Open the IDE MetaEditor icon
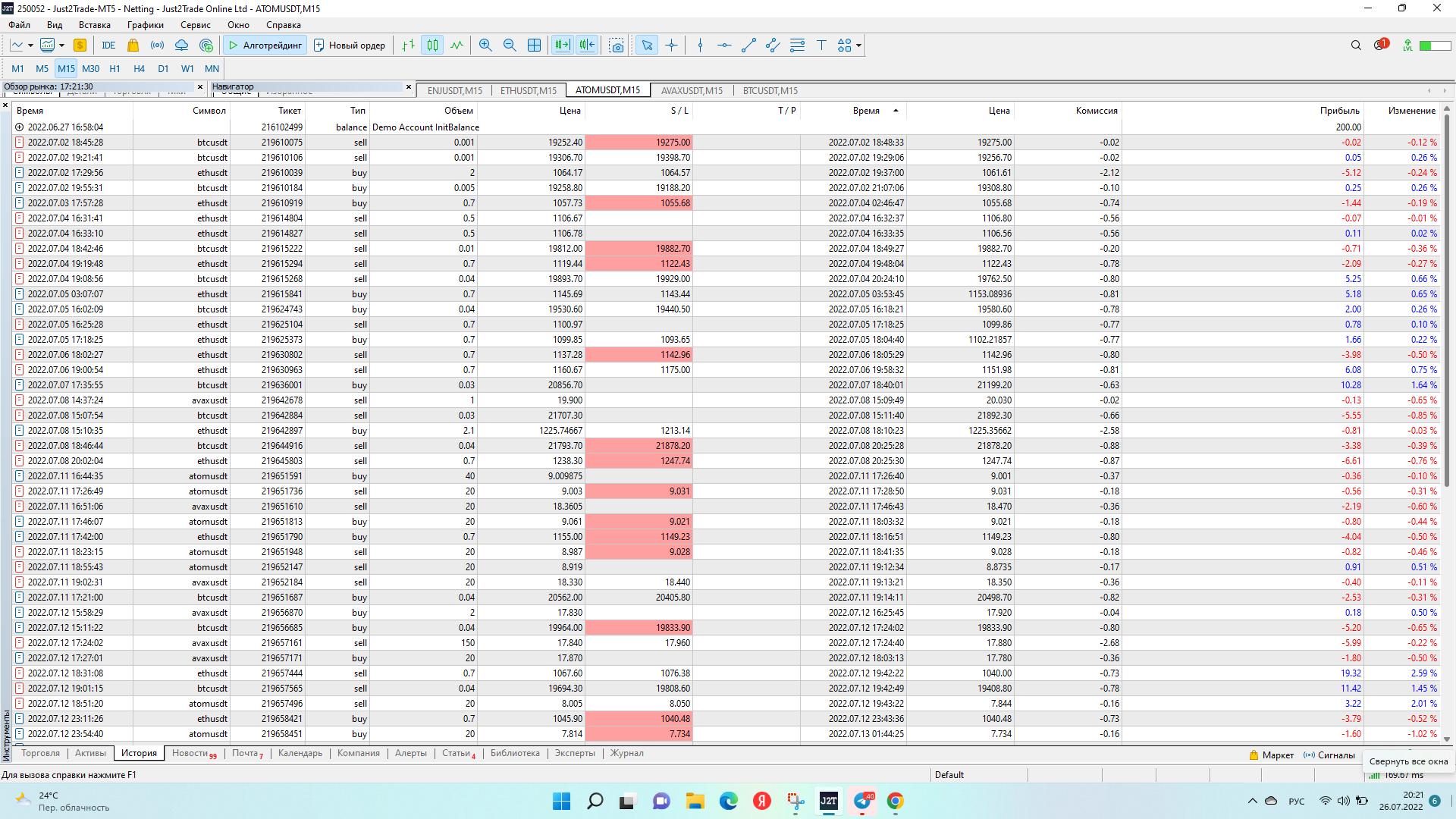The image size is (1456, 819). pos(108,45)
